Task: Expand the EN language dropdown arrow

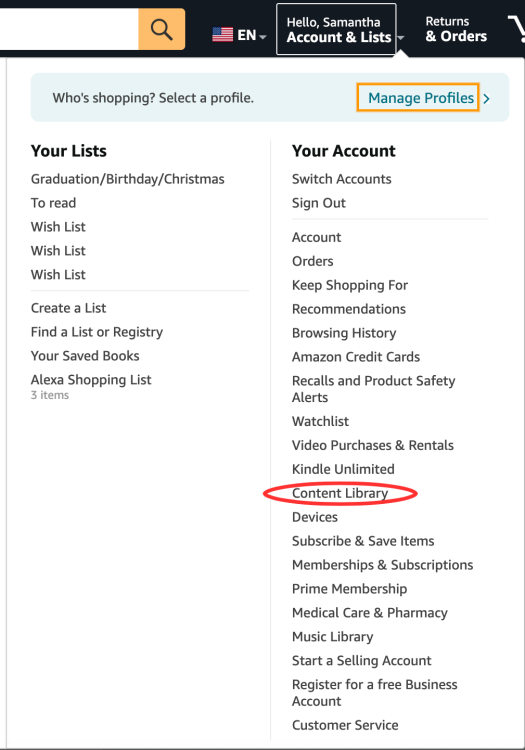Action: (262, 36)
